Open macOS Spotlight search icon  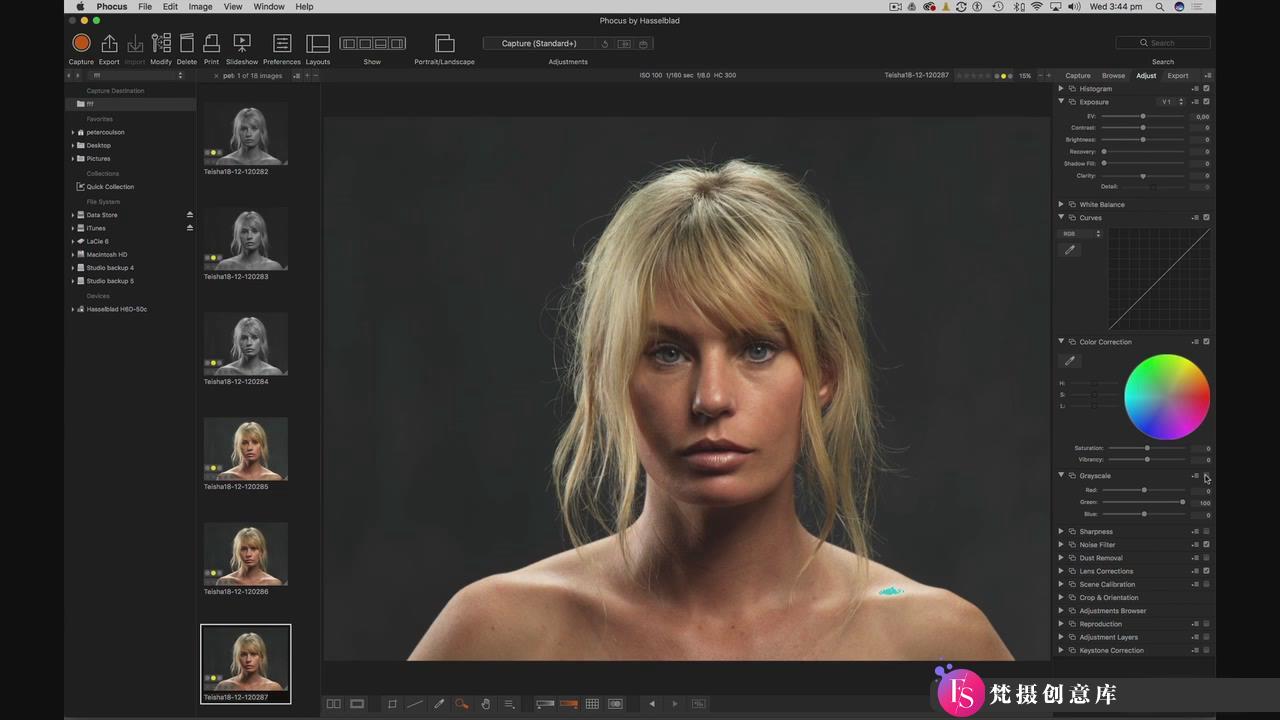click(x=1160, y=7)
